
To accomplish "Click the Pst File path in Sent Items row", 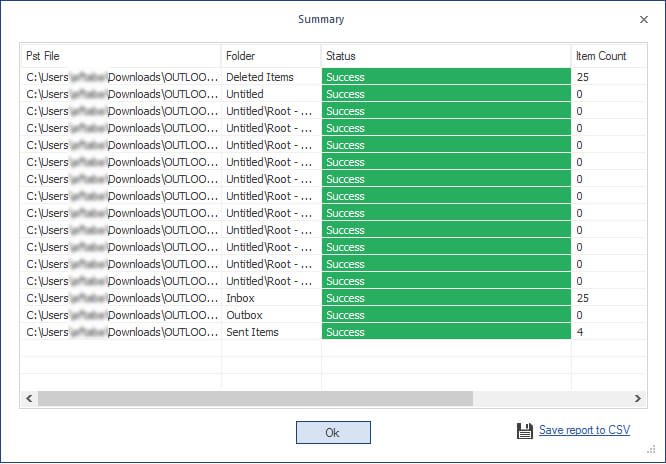I will click(x=122, y=332).
